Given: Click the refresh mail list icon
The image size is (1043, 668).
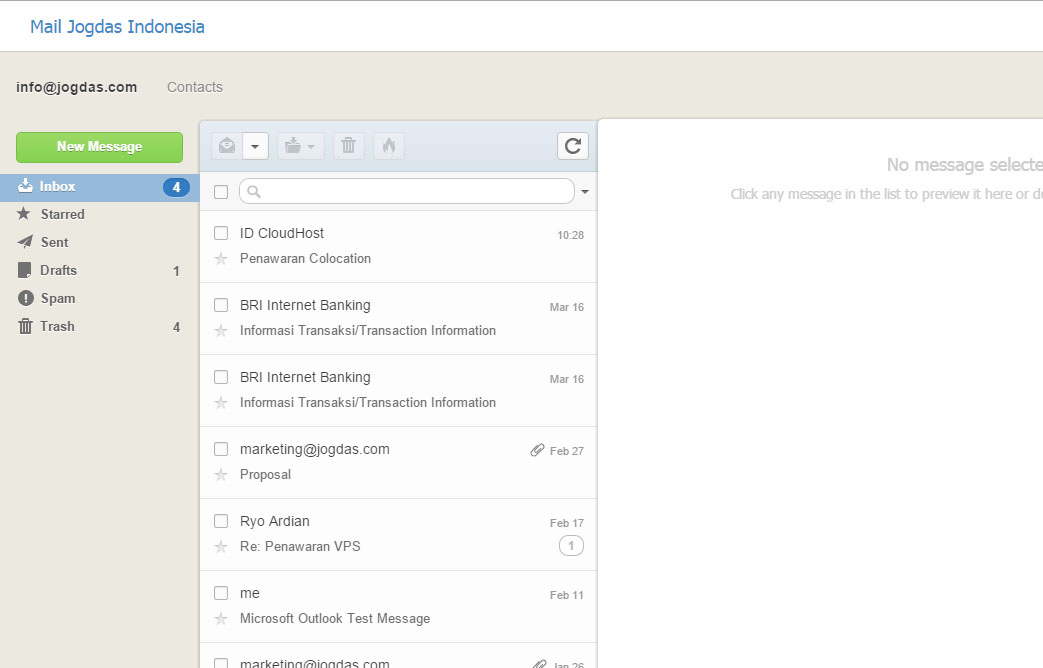Looking at the screenshot, I should point(573,146).
